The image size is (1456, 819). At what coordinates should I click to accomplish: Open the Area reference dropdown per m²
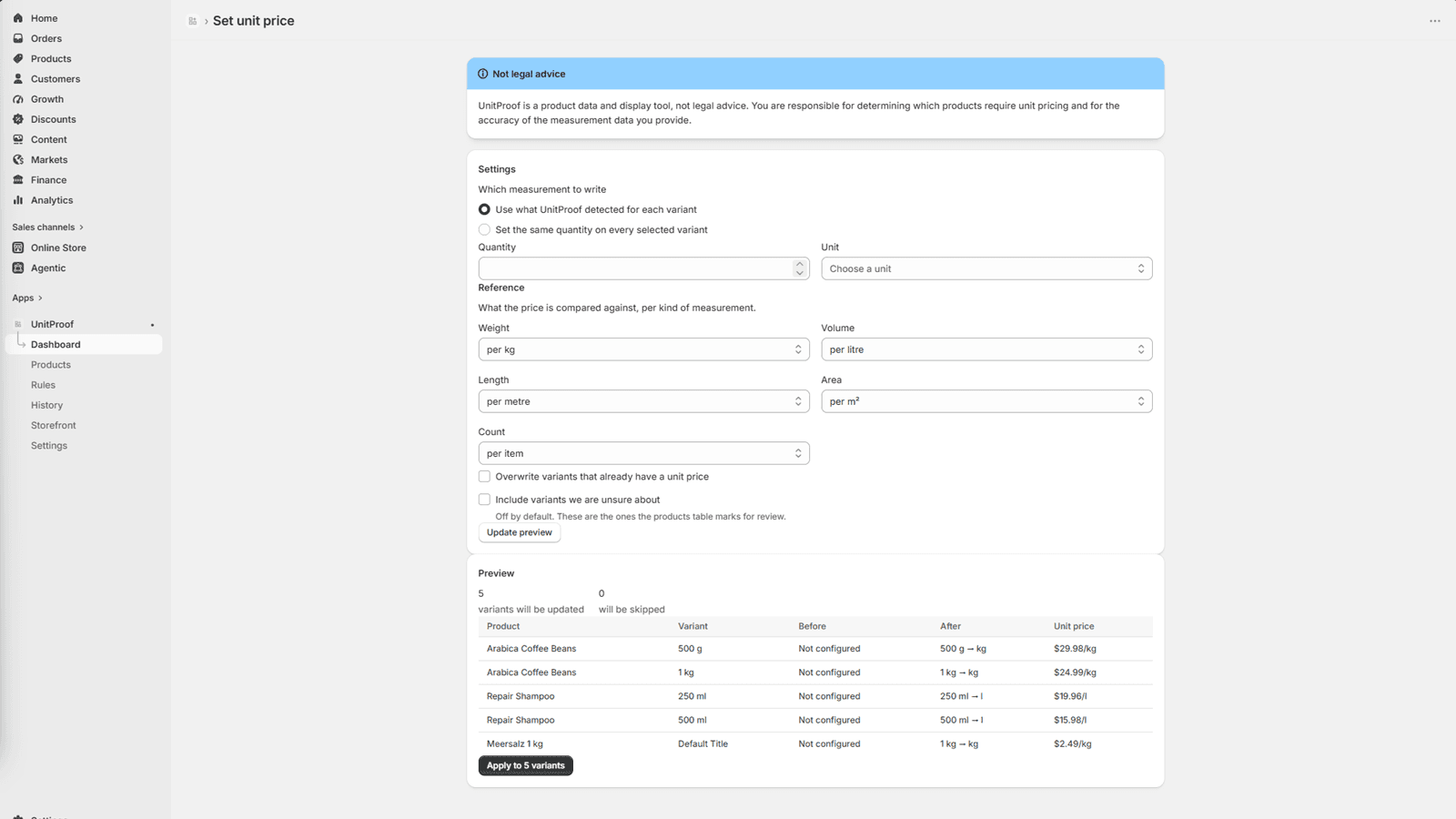click(986, 401)
